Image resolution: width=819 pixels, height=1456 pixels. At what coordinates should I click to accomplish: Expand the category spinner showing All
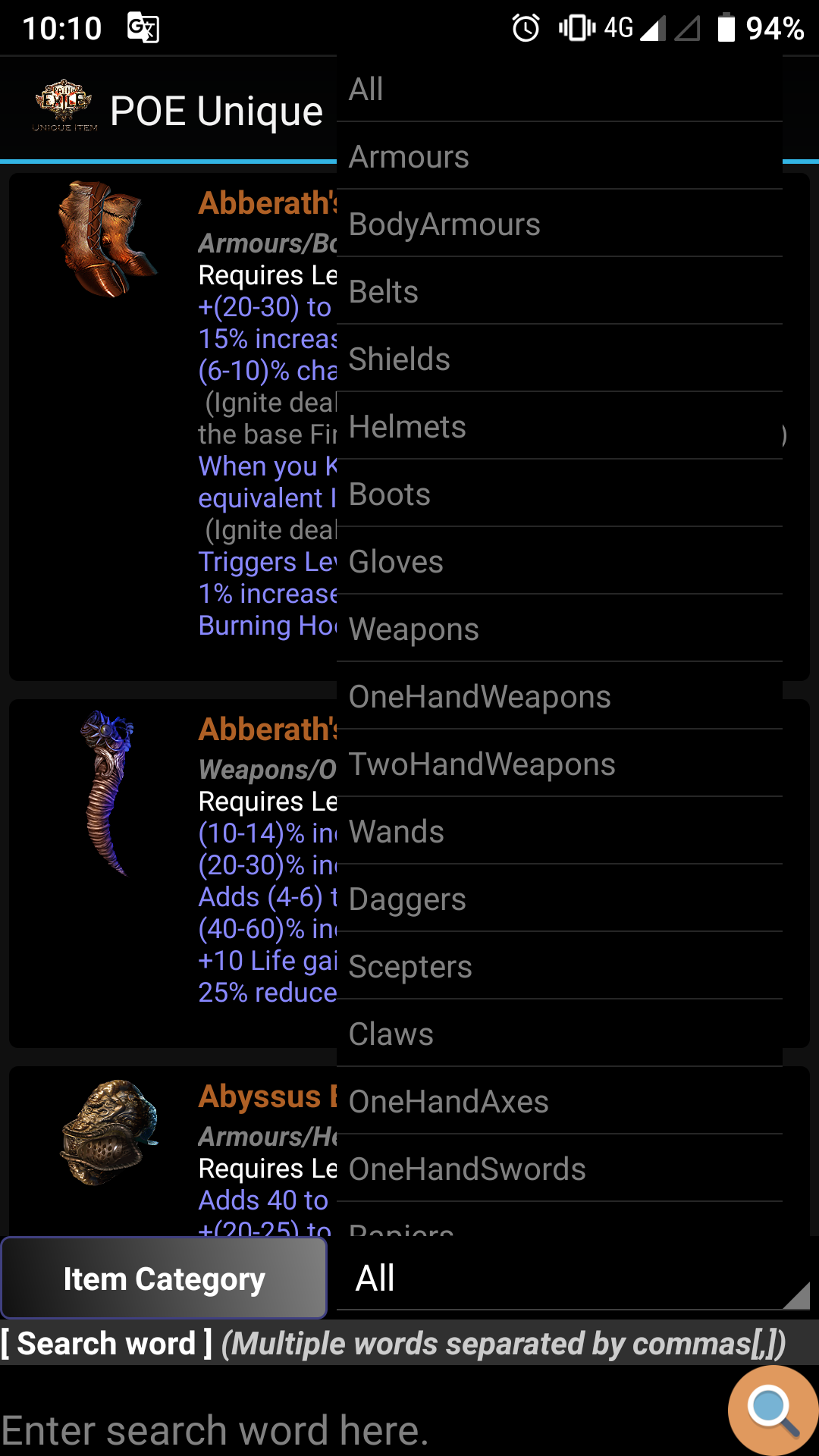pyautogui.click(x=575, y=1278)
